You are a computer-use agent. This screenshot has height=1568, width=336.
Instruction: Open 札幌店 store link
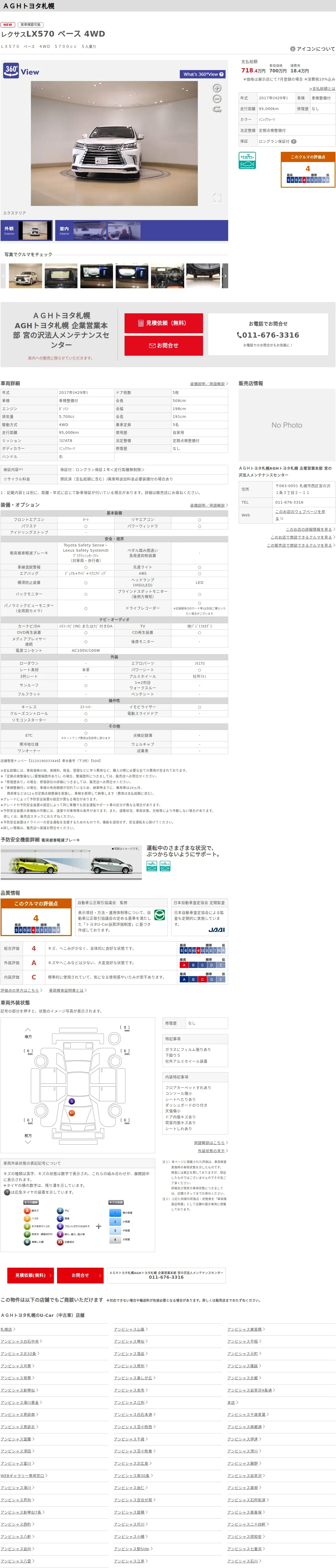click(x=8, y=1329)
